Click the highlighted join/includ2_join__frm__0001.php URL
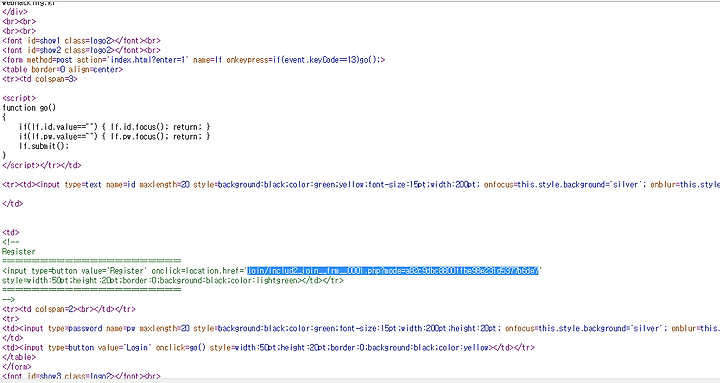 [393, 271]
